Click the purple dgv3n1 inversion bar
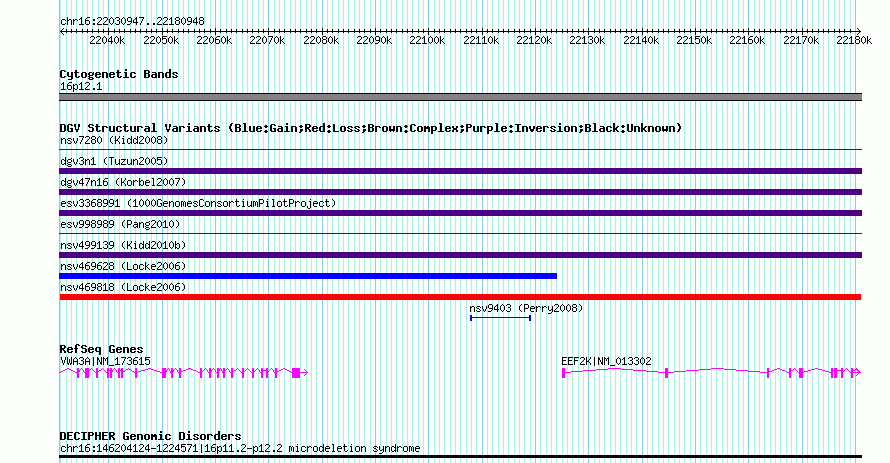The height and width of the screenshot is (463, 890). pyautogui.click(x=460, y=171)
